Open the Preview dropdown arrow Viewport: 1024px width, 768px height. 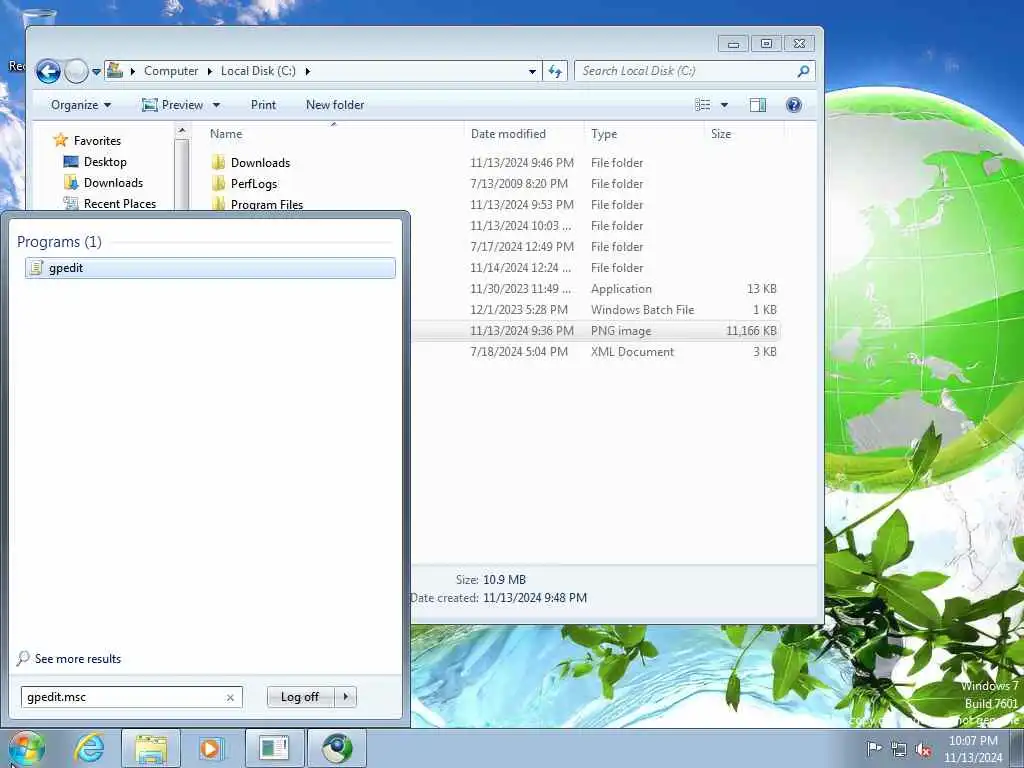216,105
